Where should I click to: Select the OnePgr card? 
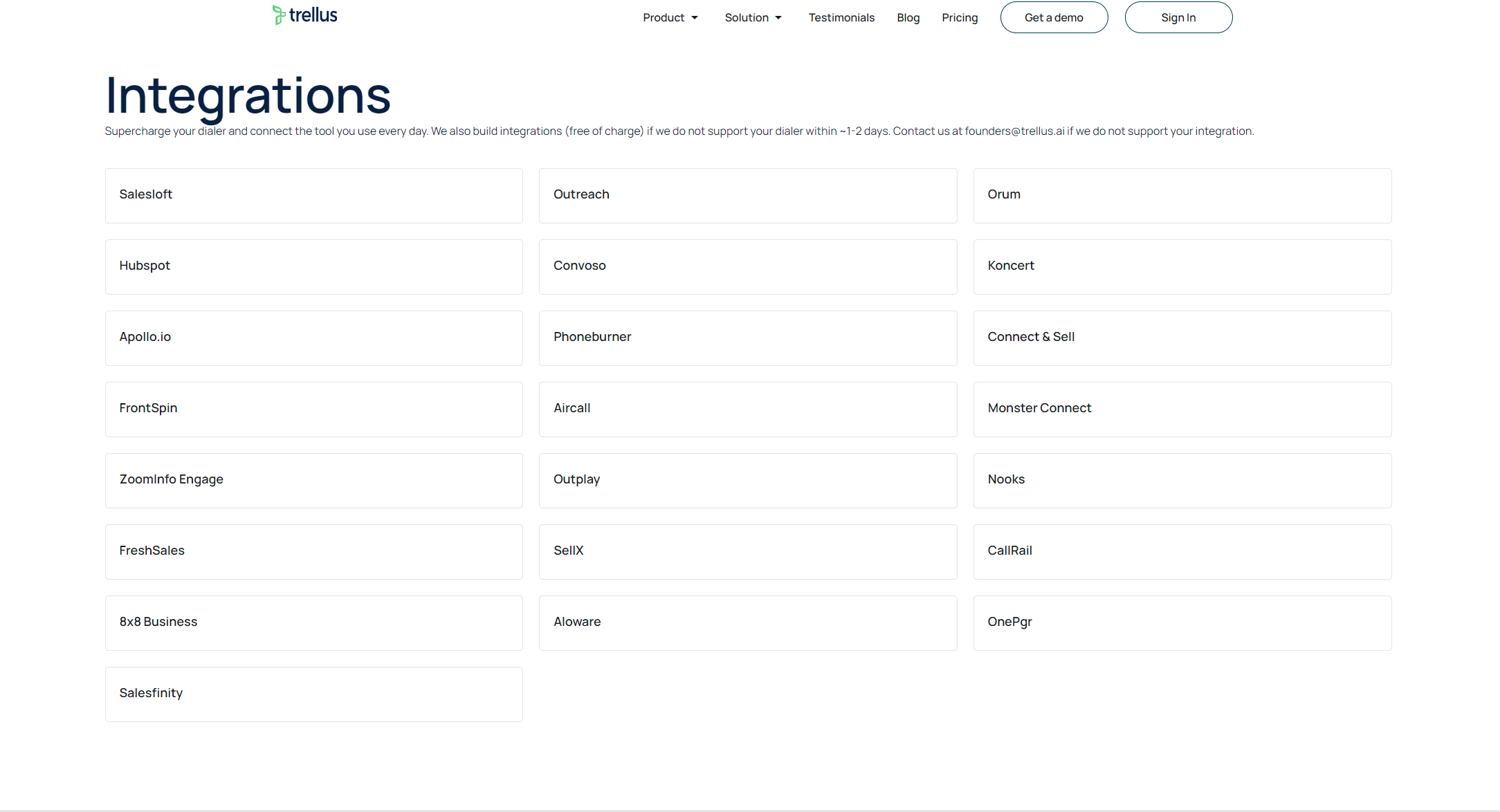point(1182,623)
